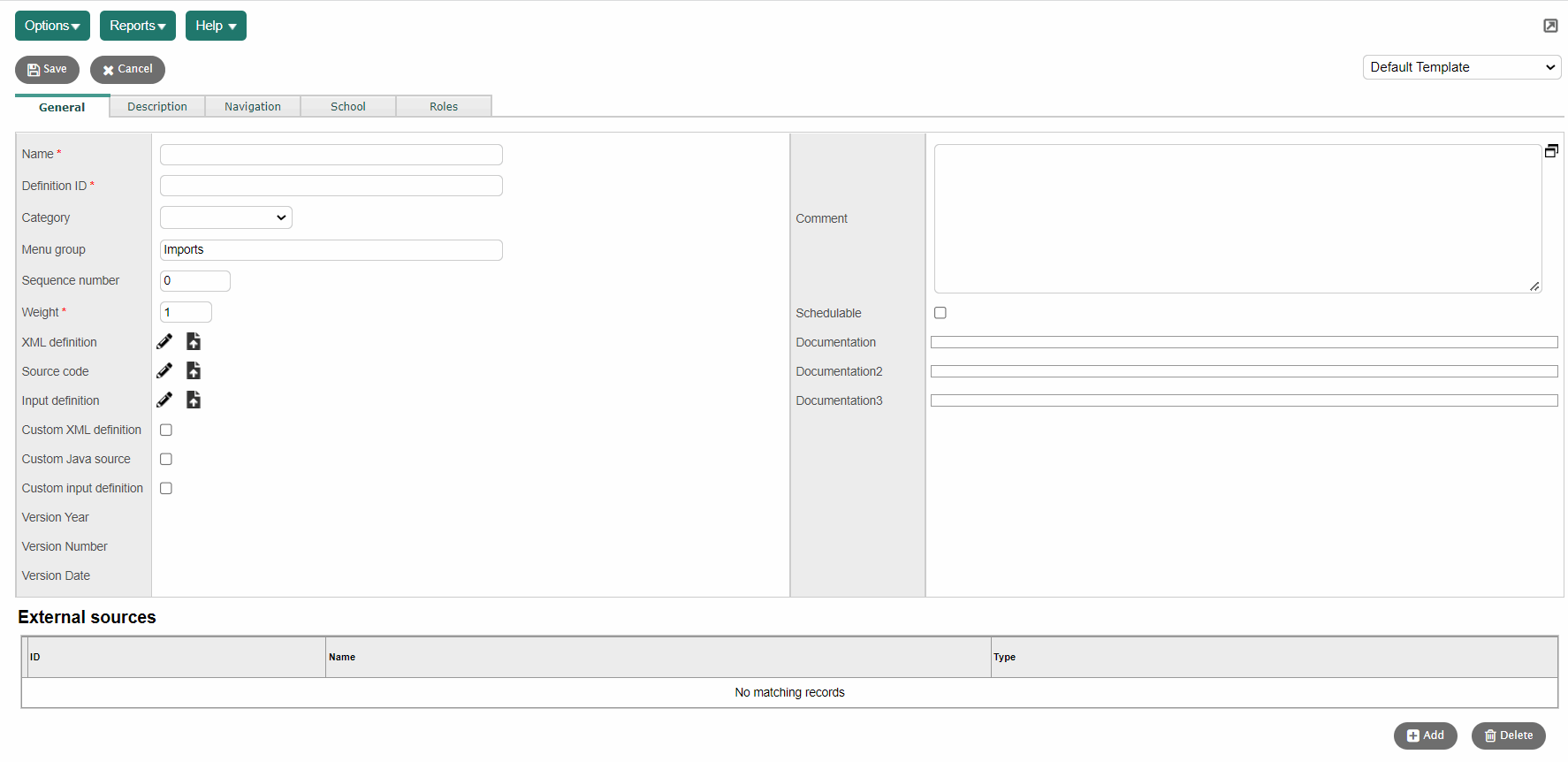Expand the Comment box with popup icon

click(1551, 151)
